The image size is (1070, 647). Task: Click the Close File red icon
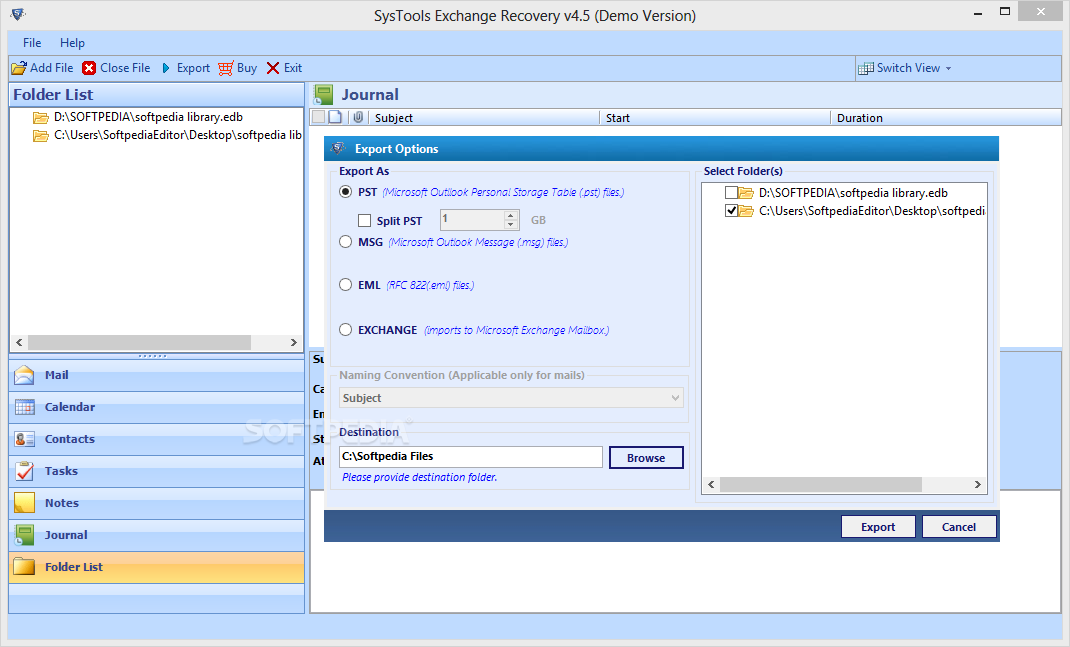coord(89,68)
